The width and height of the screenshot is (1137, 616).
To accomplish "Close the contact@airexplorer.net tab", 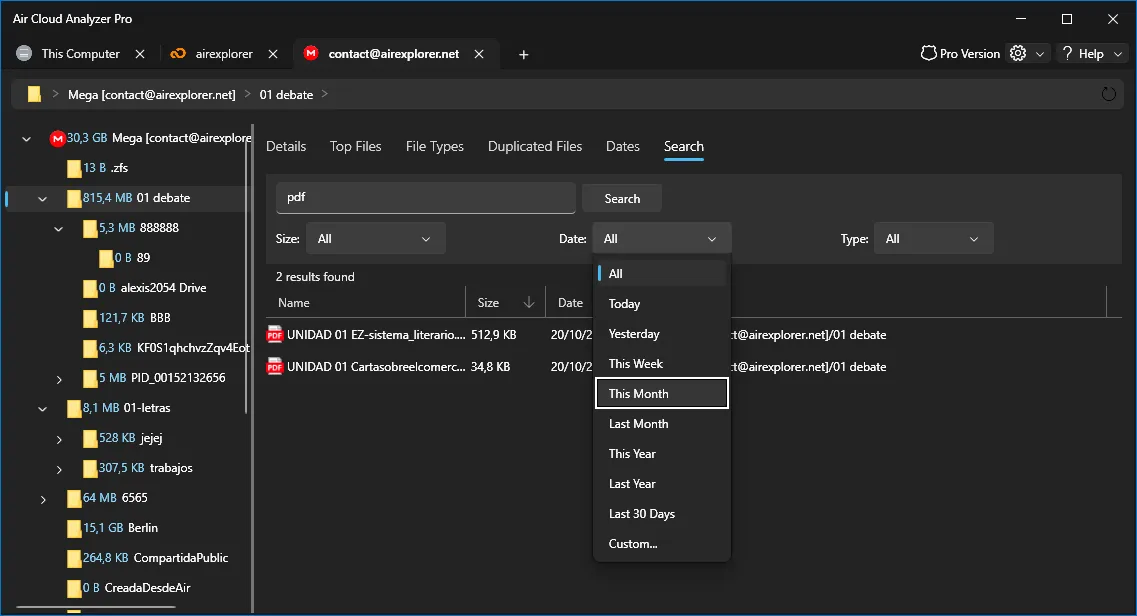I will pos(479,54).
